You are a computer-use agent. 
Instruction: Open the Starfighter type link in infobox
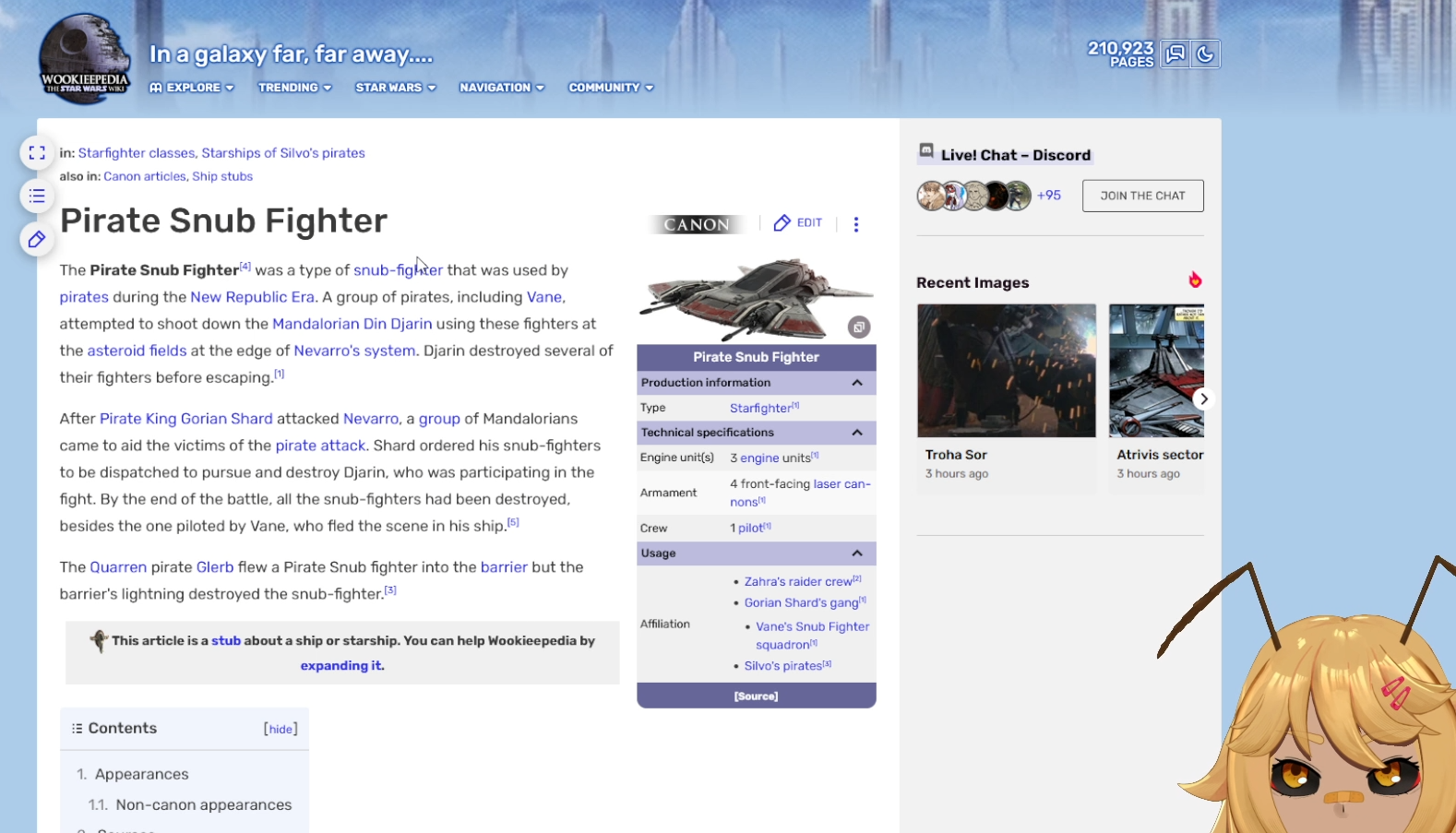[760, 409]
